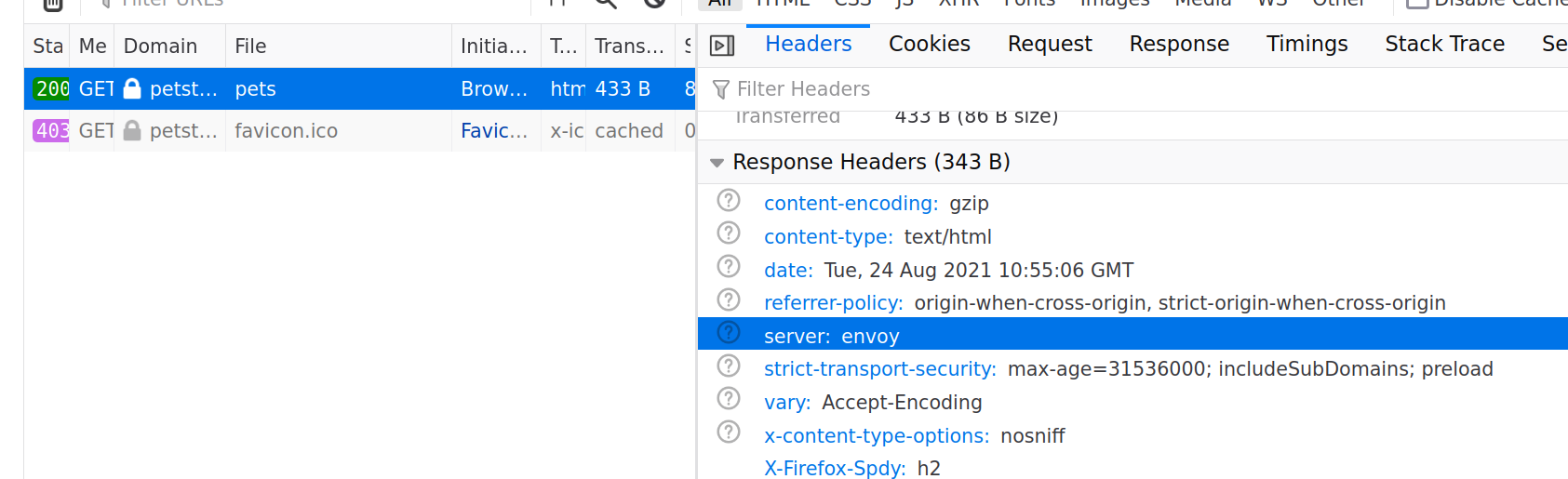
Task: Select the gzip header value
Action: click(x=969, y=204)
